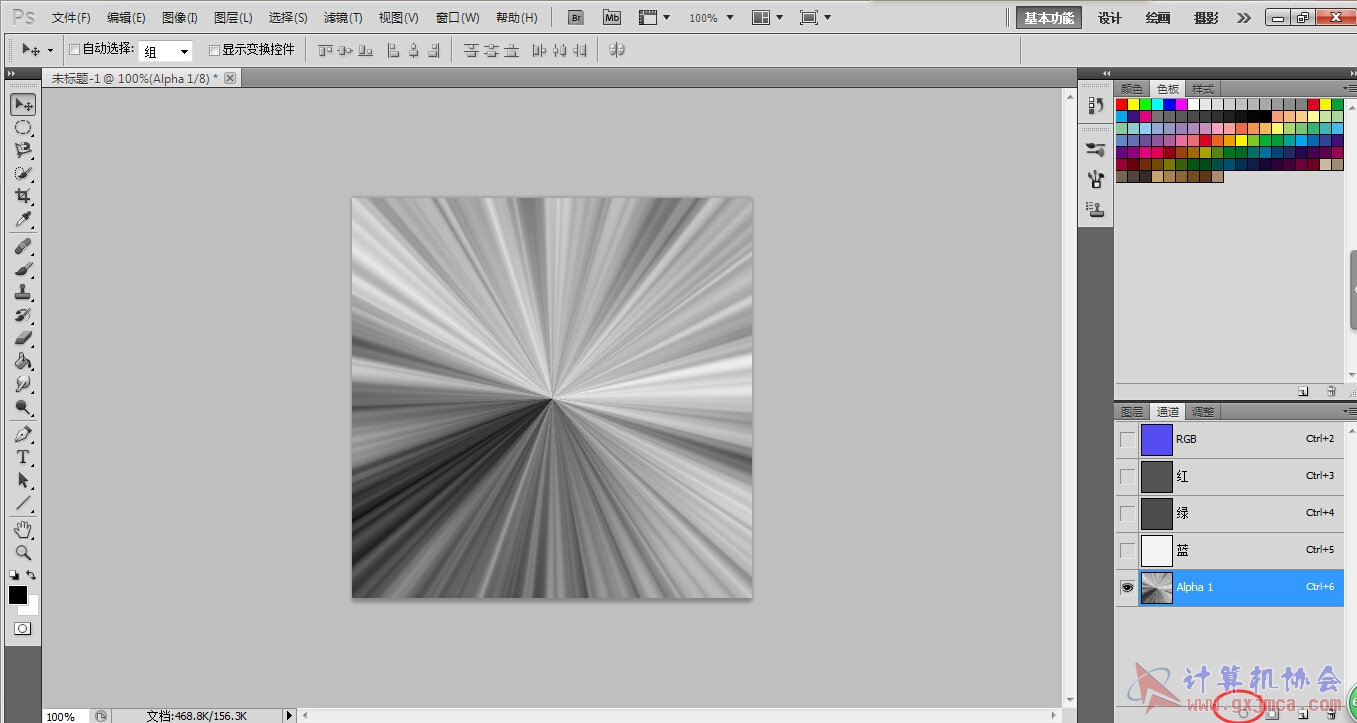Swap foreground and background colors
The height and width of the screenshot is (723, 1357).
(x=32, y=575)
